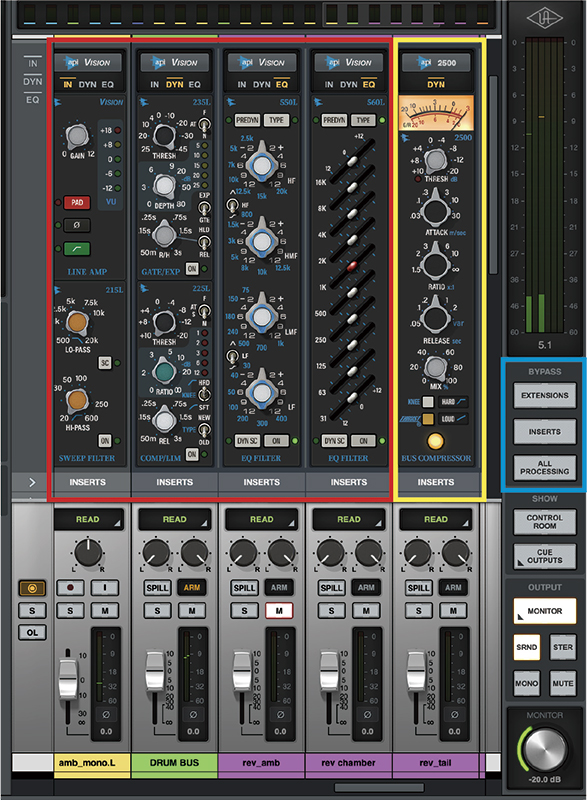The height and width of the screenshot is (800, 587).
Task: Click the 235L EXP/GTE mode switch
Action: (205, 209)
